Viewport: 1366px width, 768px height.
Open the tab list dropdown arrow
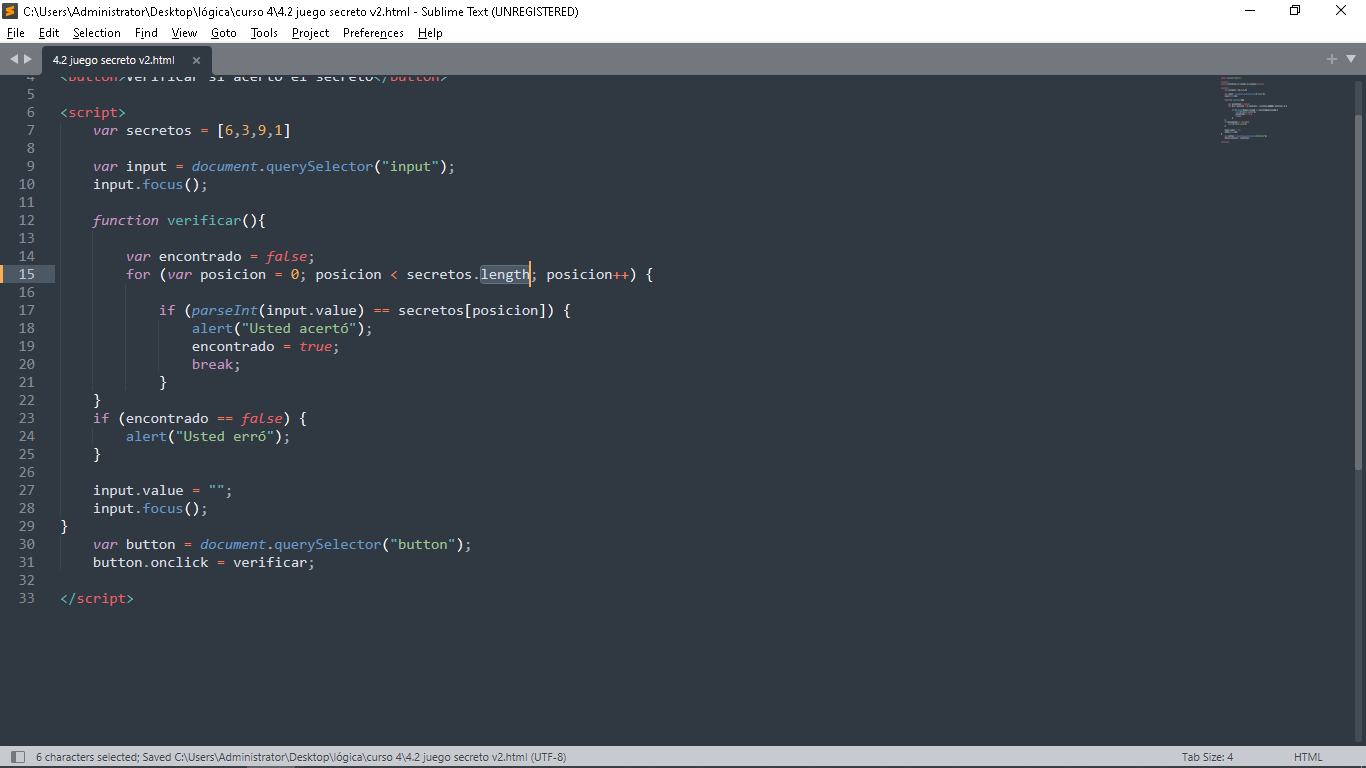[x=1350, y=59]
